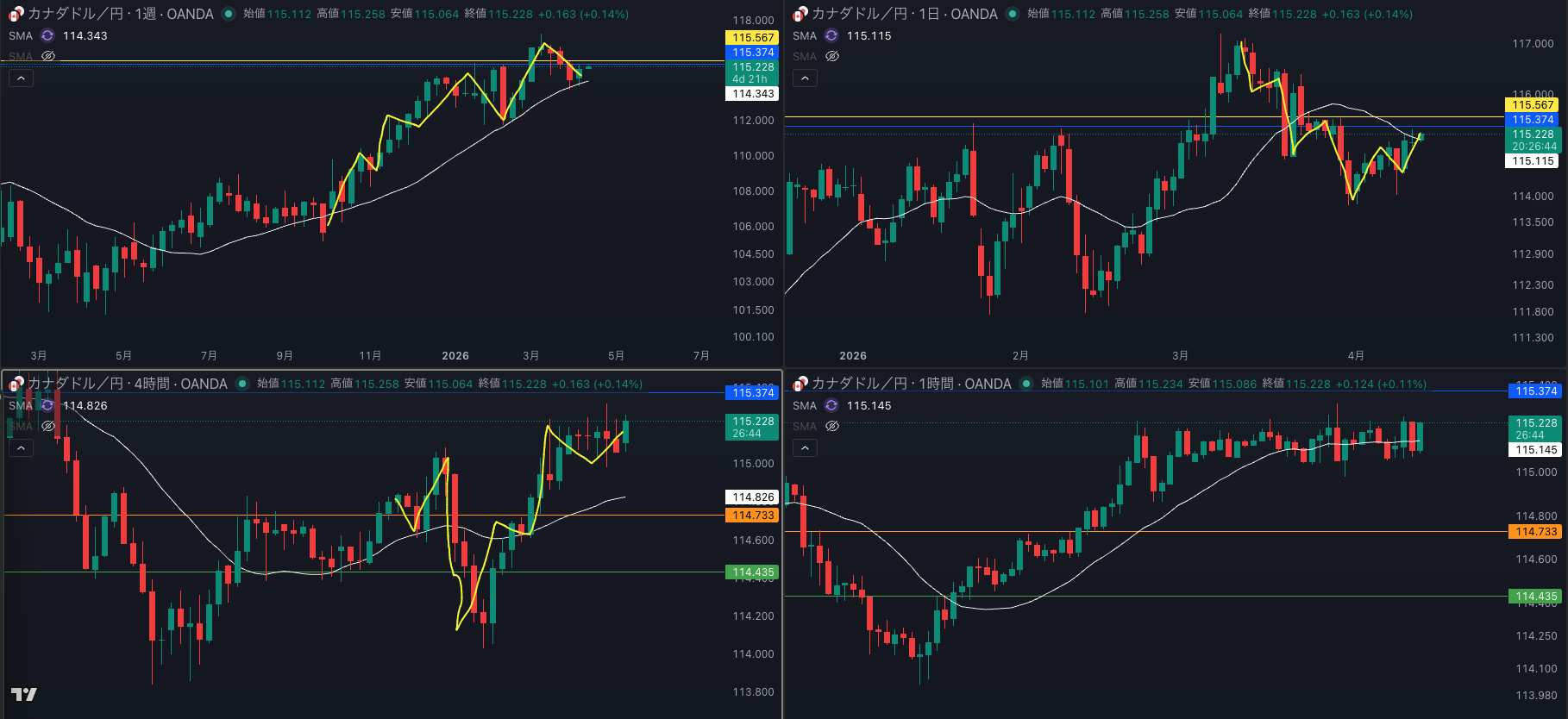Click the yellow 115.567 price label on weekly chart
The image size is (1568, 719).
click(752, 38)
